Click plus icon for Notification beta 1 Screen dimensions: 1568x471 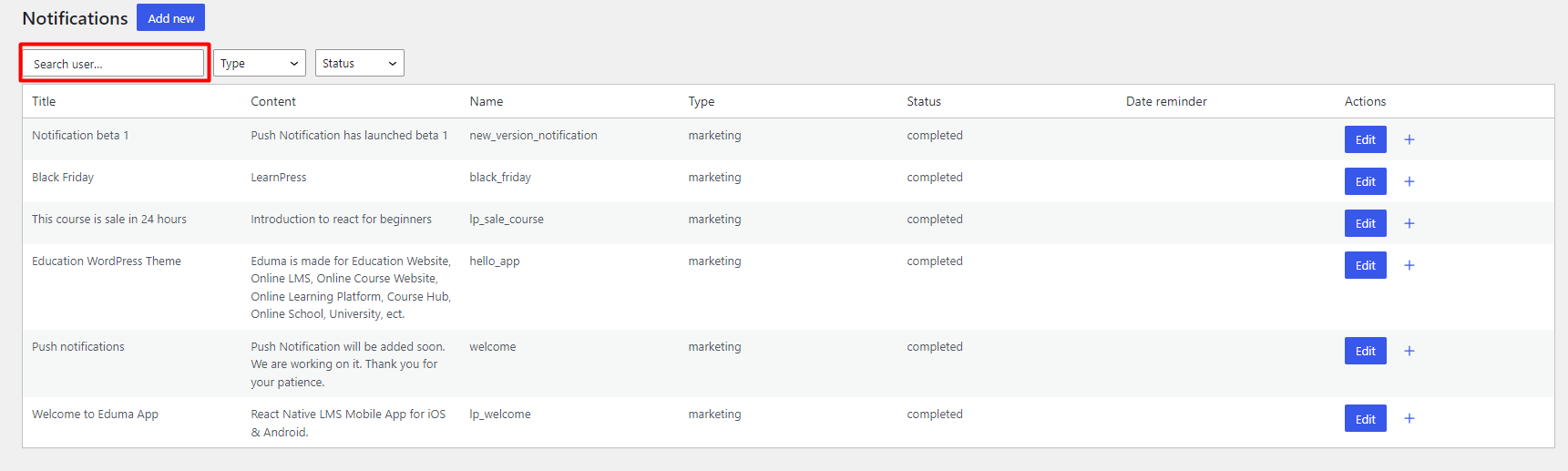click(1409, 139)
